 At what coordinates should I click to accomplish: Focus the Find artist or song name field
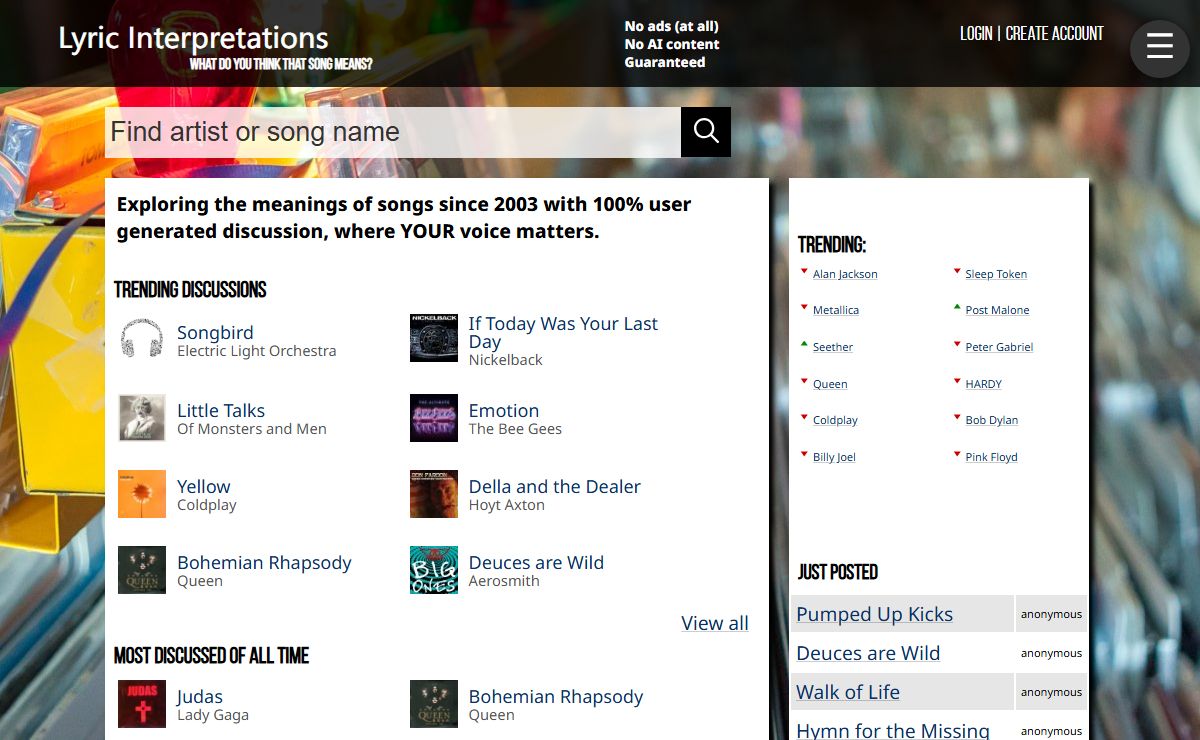[x=393, y=132]
